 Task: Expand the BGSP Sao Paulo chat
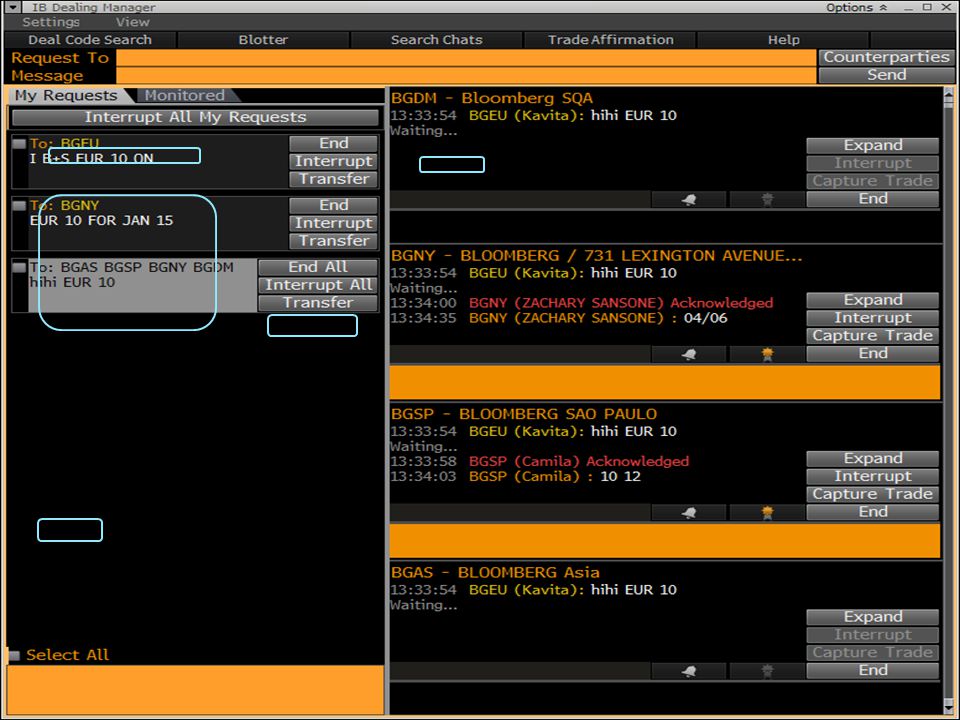(x=872, y=459)
